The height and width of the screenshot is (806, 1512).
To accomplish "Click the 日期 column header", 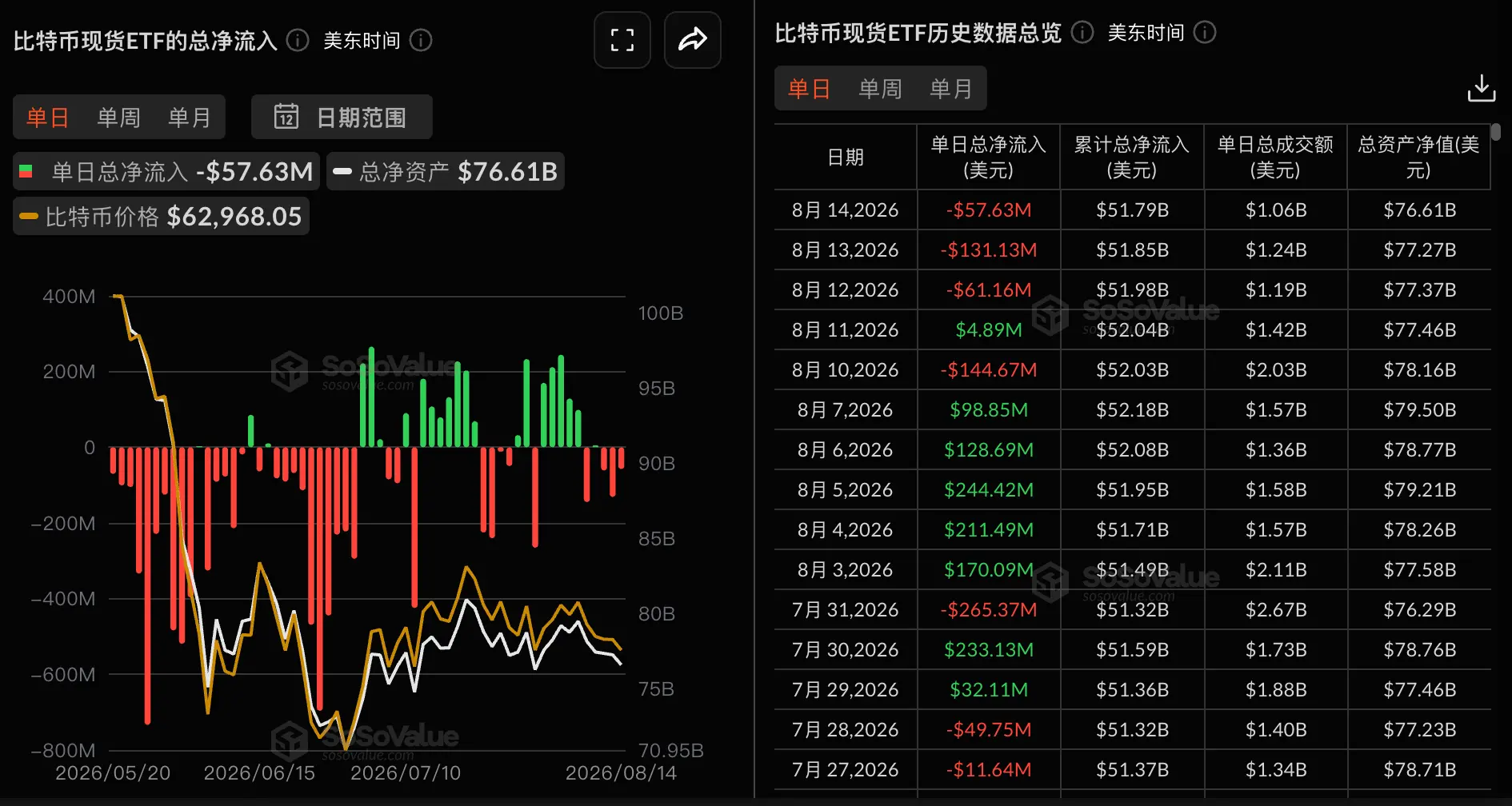I will [846, 158].
